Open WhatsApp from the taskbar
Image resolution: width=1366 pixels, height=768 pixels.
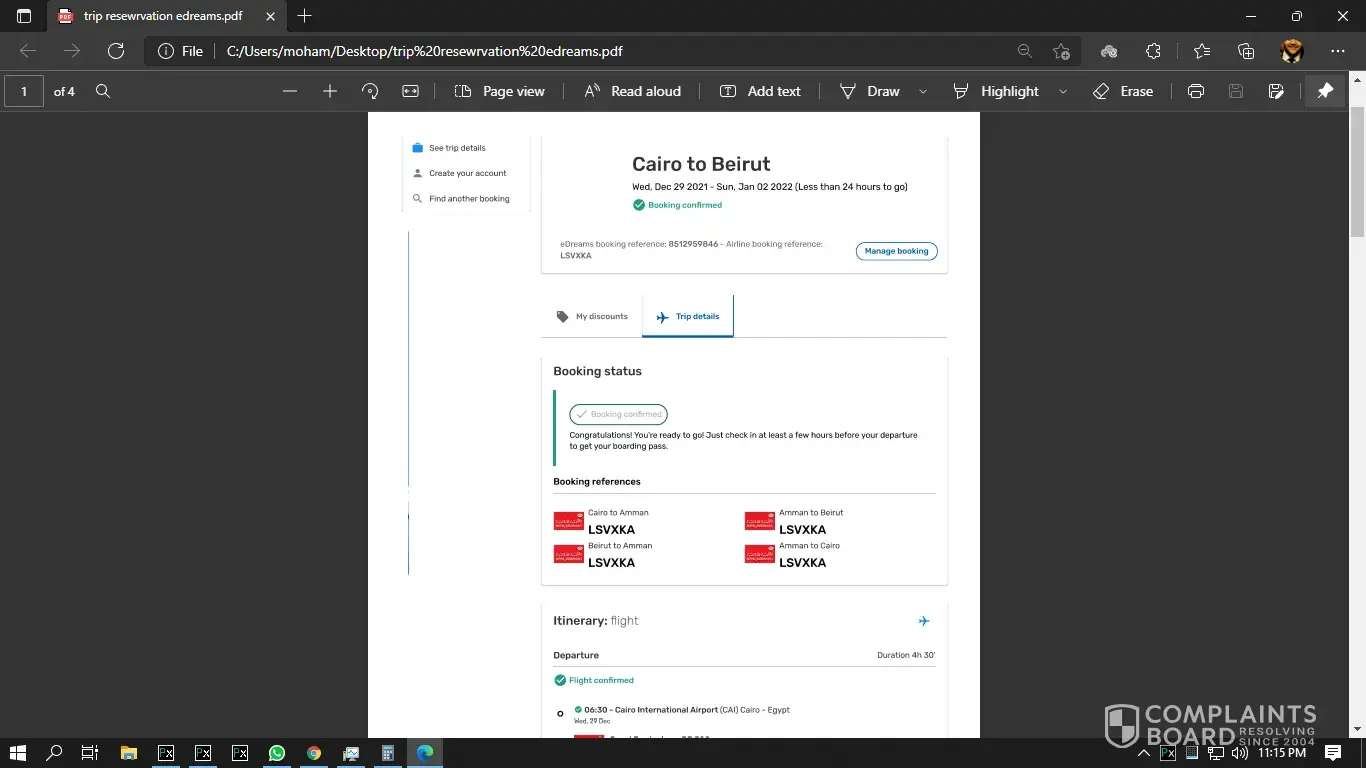tap(277, 753)
